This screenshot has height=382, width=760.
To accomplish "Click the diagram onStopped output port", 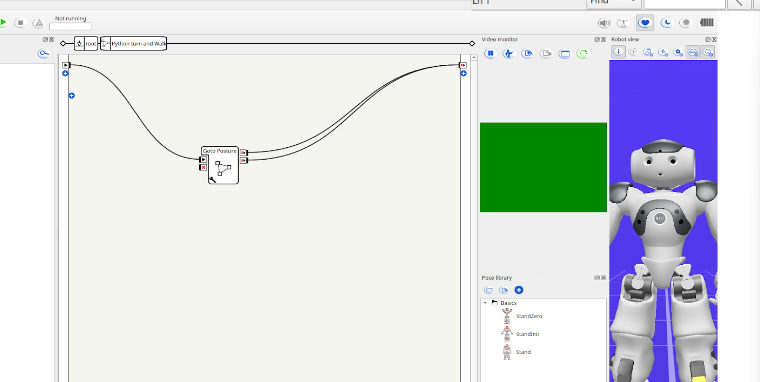I will click(463, 65).
